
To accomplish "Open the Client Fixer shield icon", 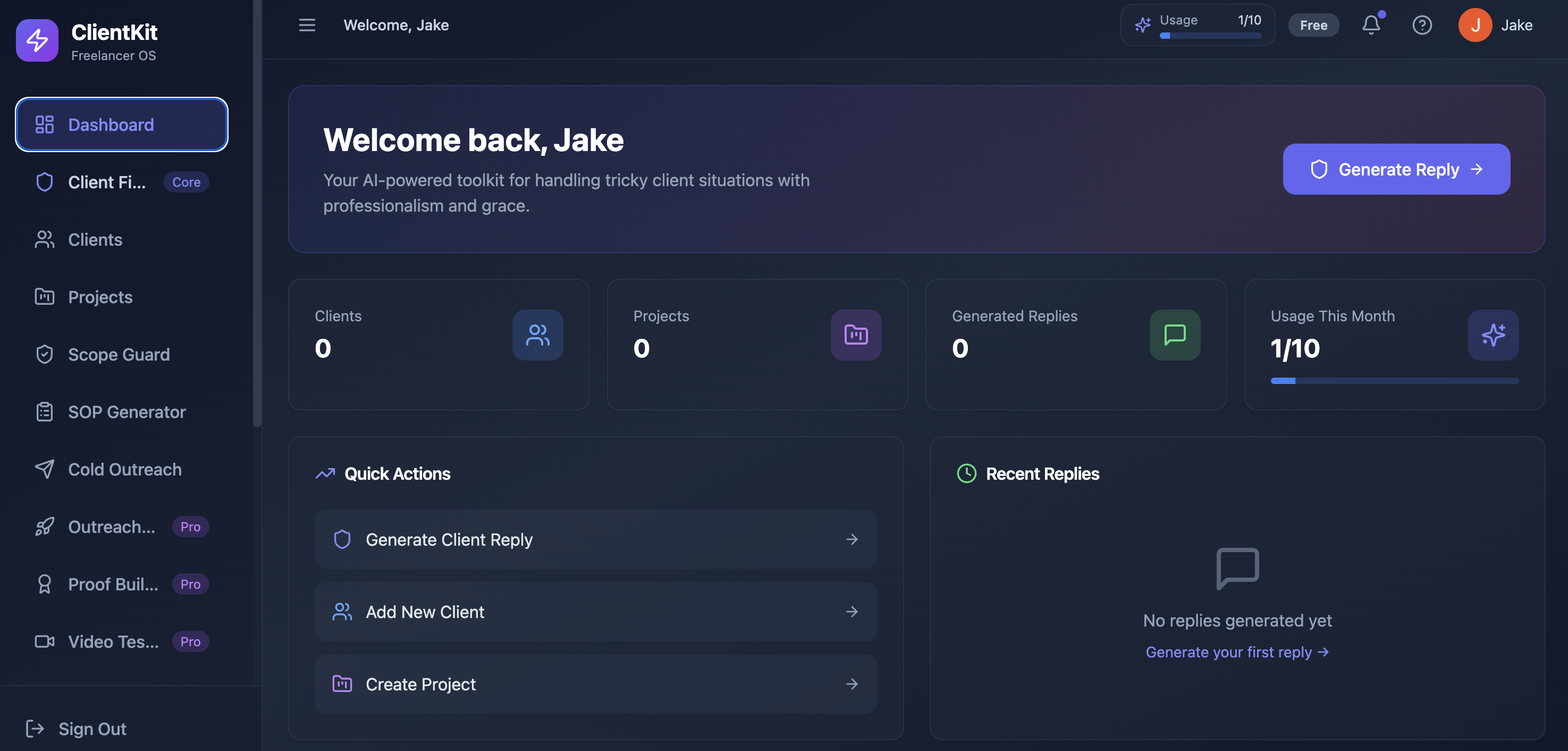I will point(44,181).
